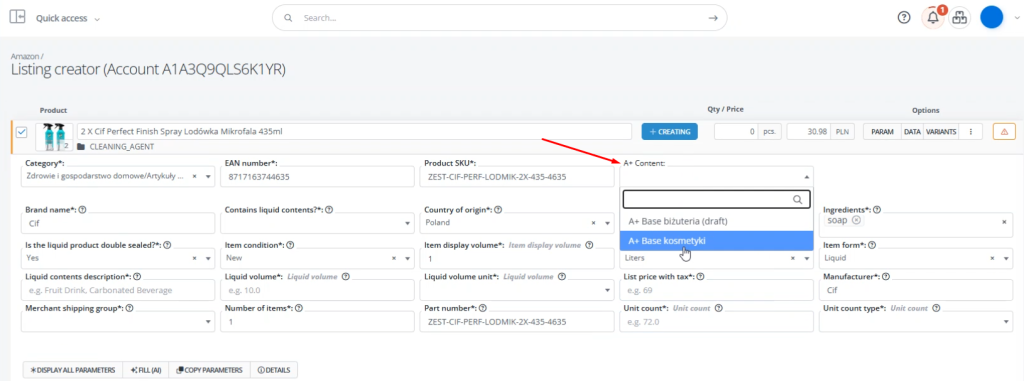Open the Item form dropdown arrow
1024x381 pixels.
1007,259
